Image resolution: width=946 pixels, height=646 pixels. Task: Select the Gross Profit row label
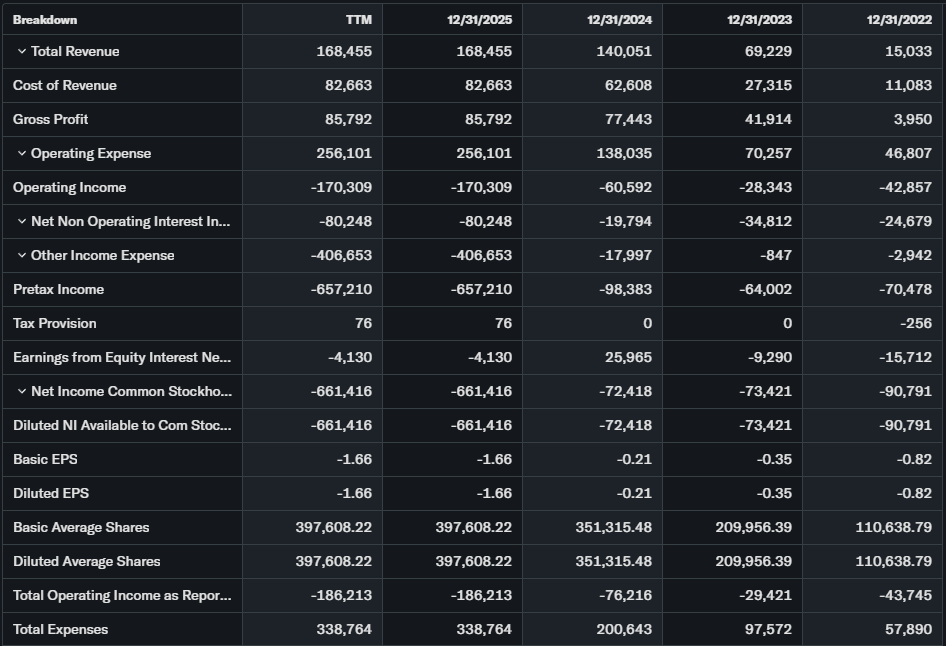pos(51,120)
